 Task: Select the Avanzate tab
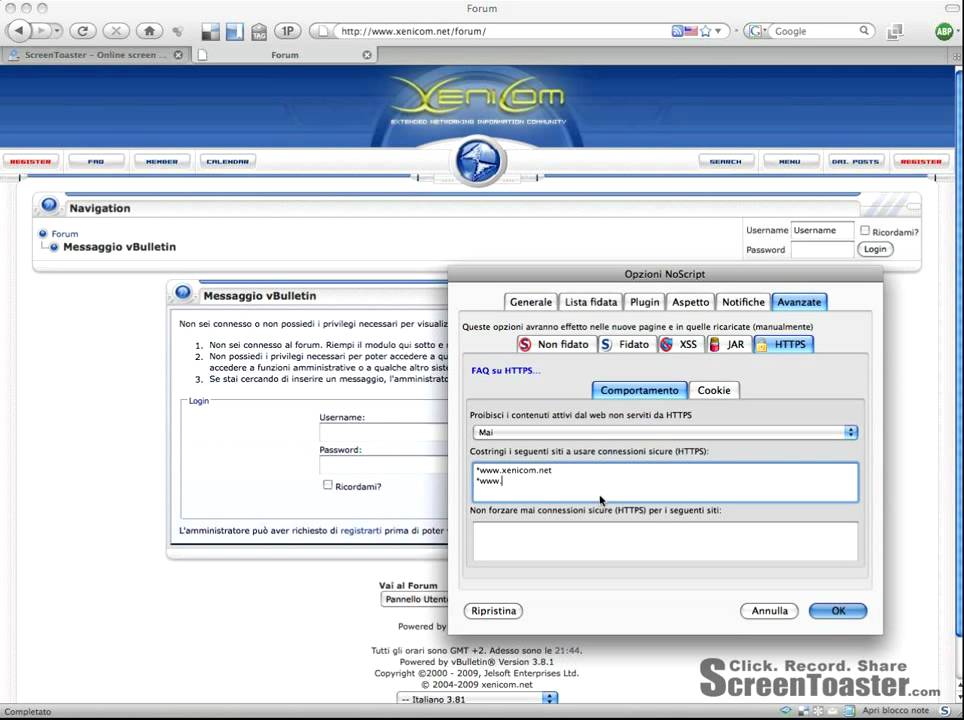pos(799,302)
